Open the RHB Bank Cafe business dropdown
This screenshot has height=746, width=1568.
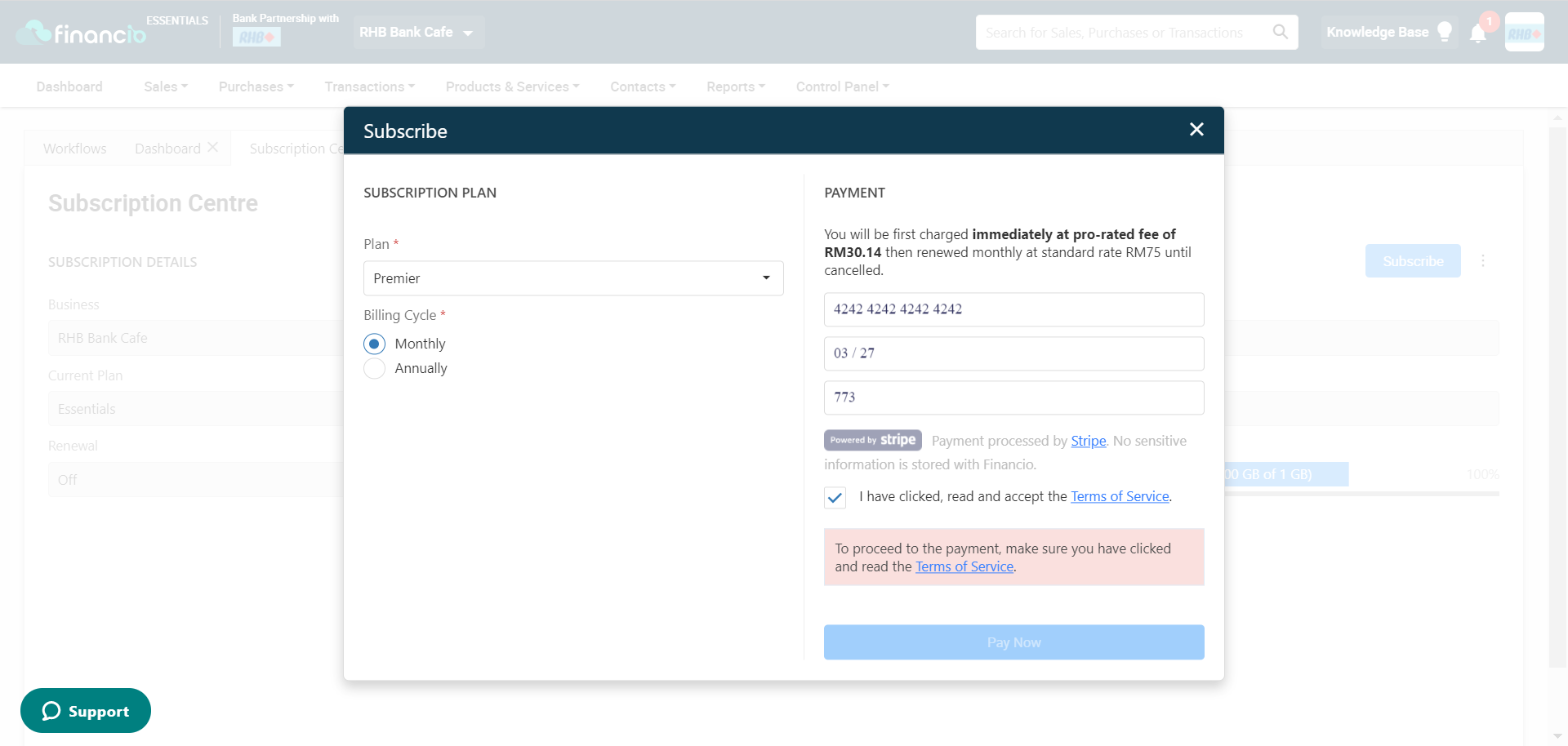click(x=417, y=33)
